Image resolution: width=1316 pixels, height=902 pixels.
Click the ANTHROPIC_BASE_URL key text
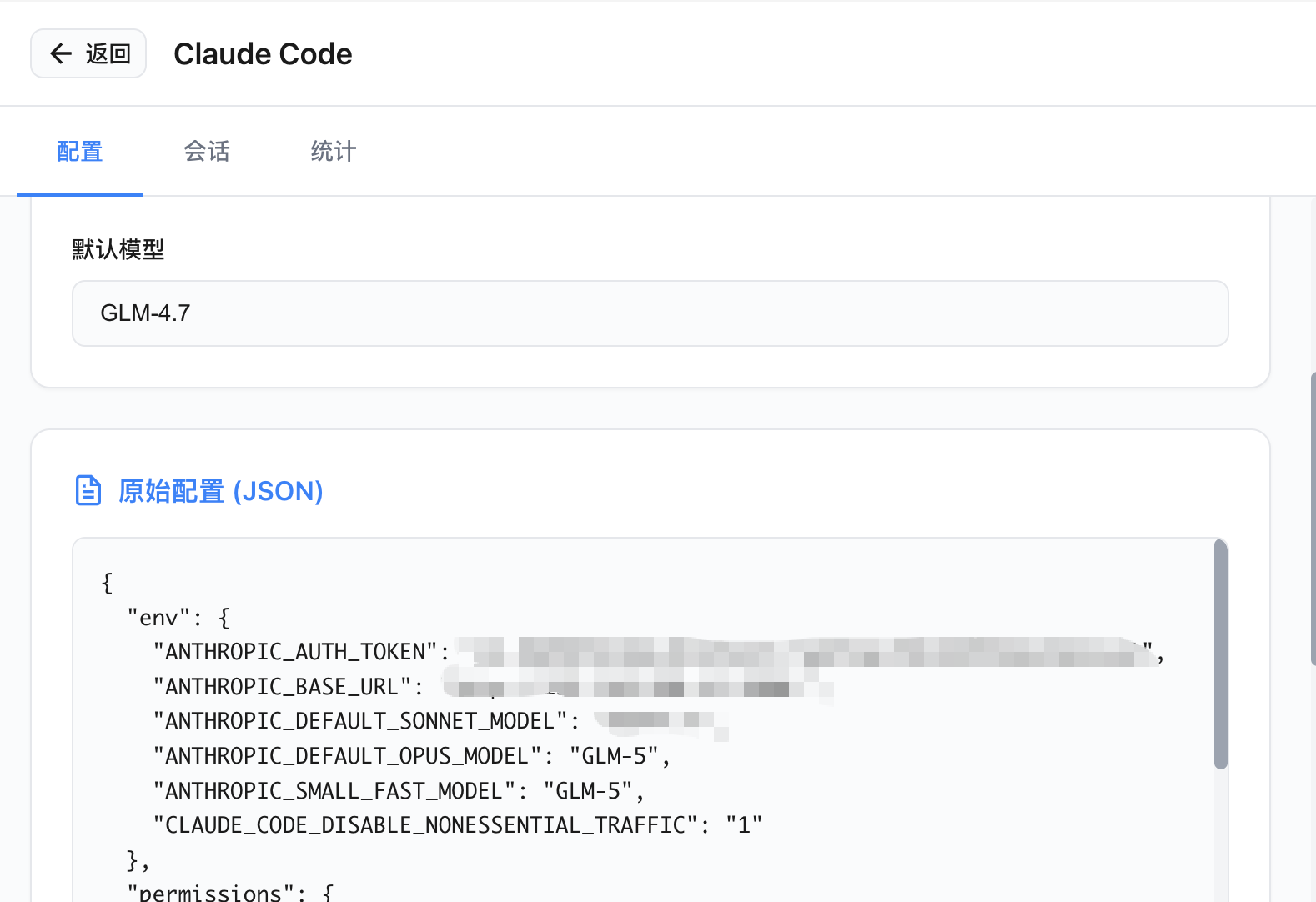click(x=283, y=687)
